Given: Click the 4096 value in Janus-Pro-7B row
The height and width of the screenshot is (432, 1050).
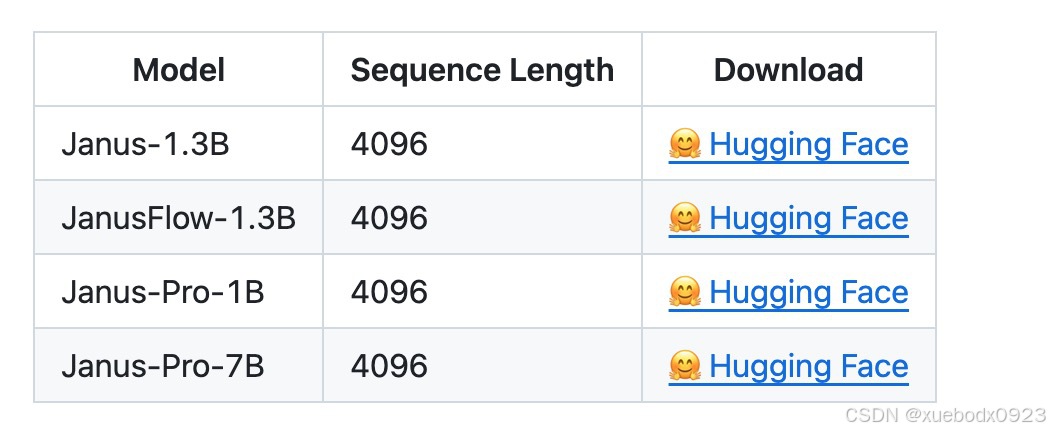Looking at the screenshot, I should pos(389,366).
